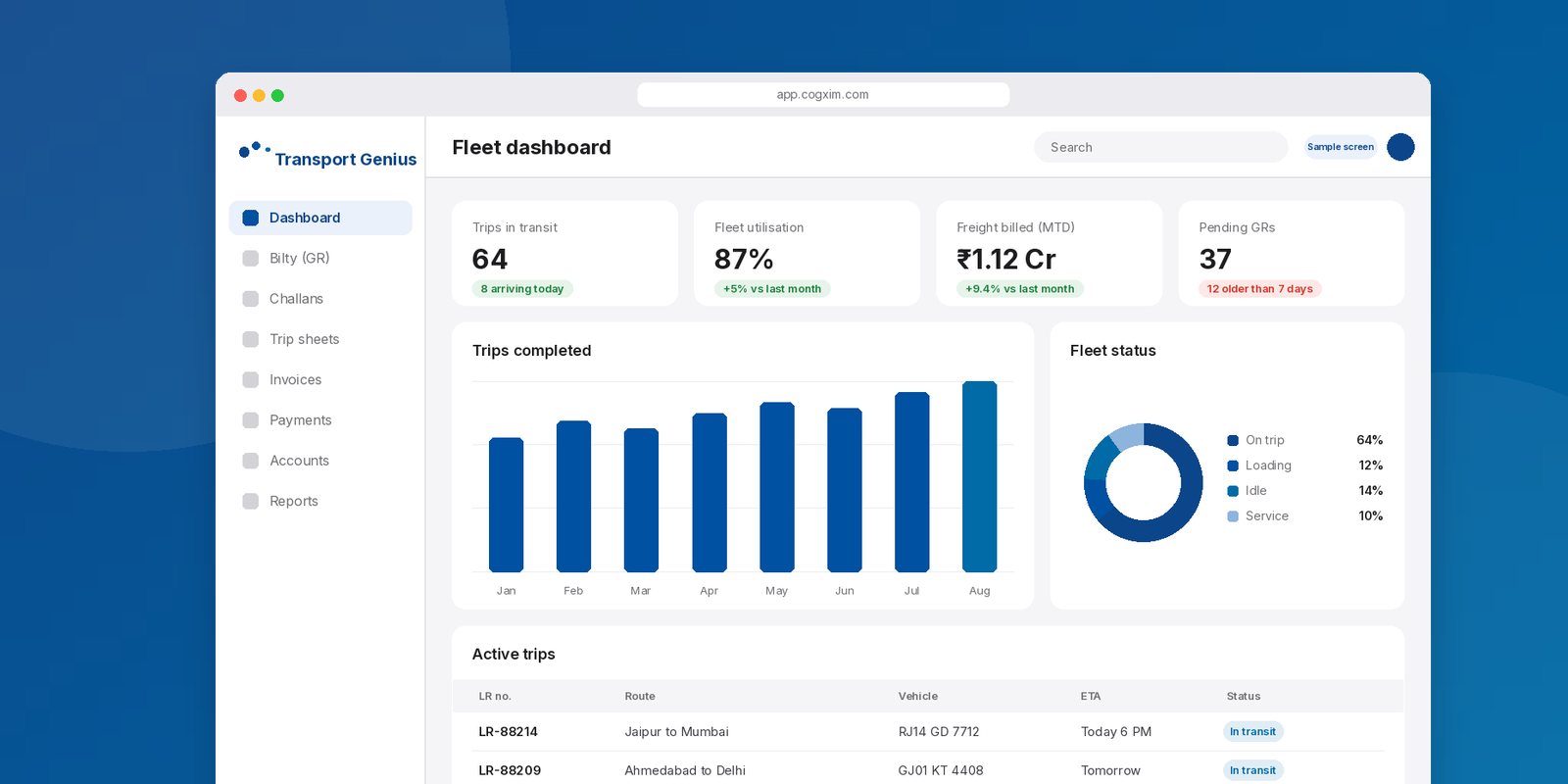The height and width of the screenshot is (784, 1568).
Task: Sort by Route column header
Action: point(640,696)
